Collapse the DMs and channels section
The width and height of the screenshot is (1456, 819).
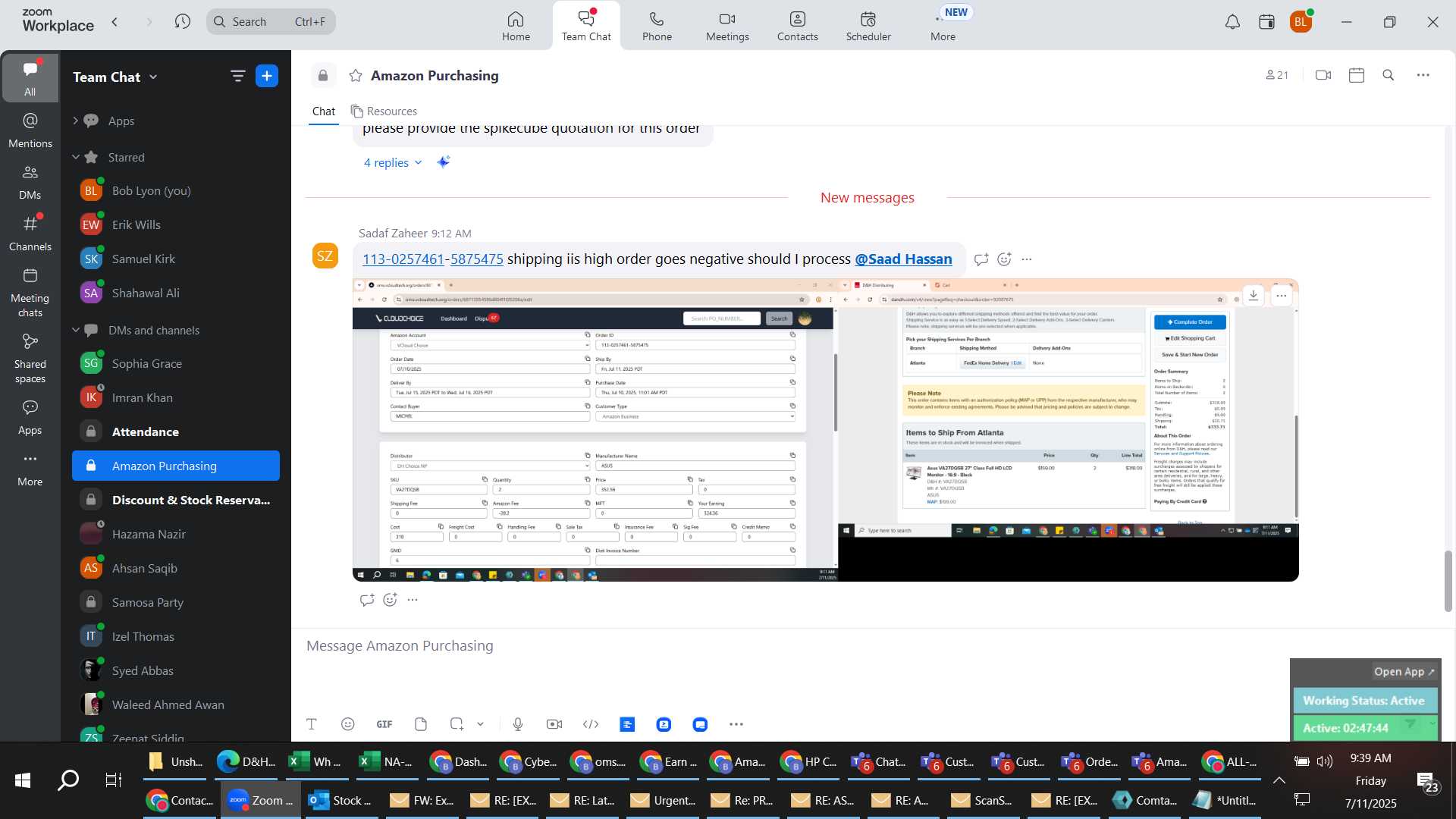point(76,330)
